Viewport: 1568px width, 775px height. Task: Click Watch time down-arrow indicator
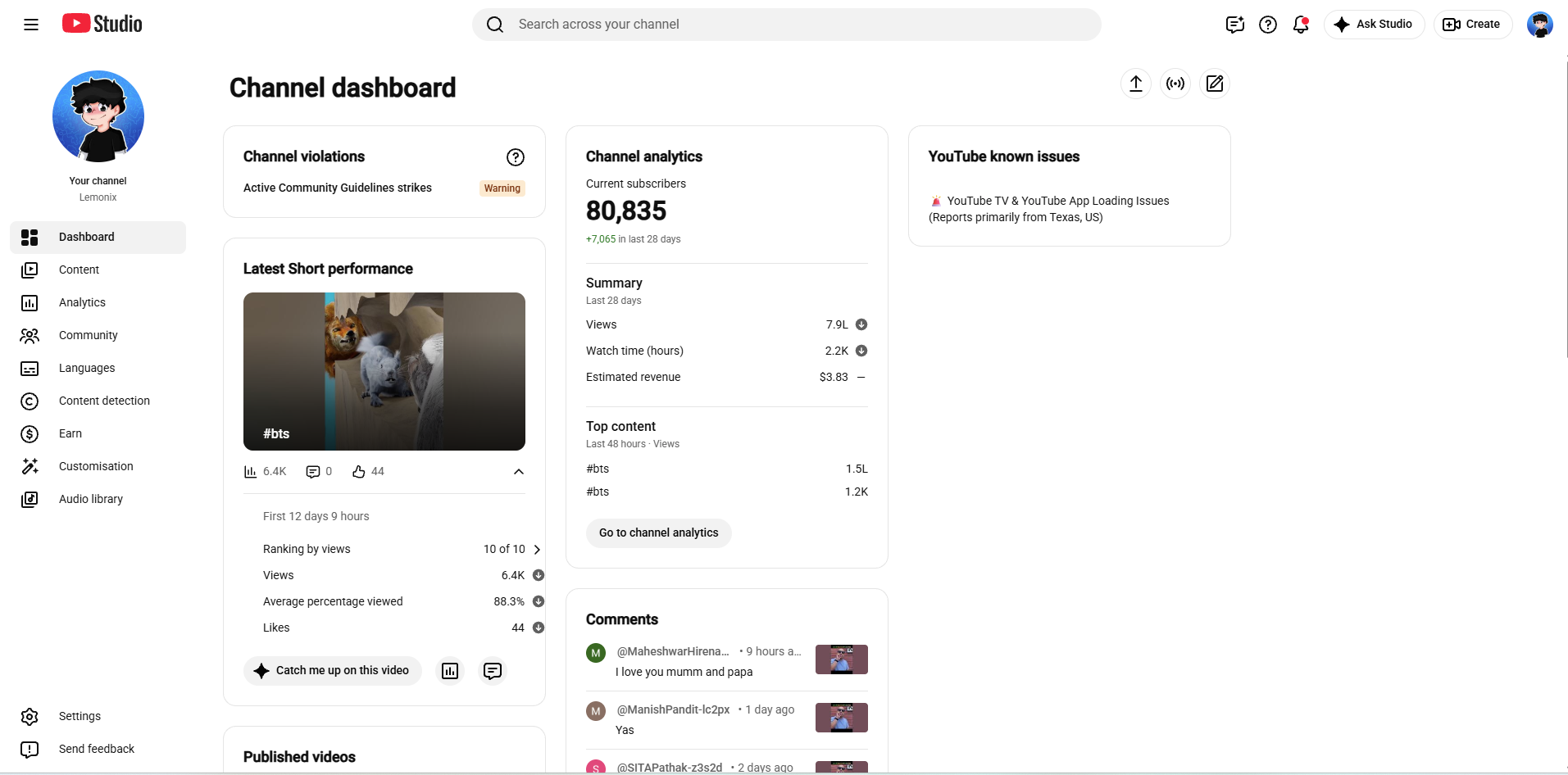861,351
